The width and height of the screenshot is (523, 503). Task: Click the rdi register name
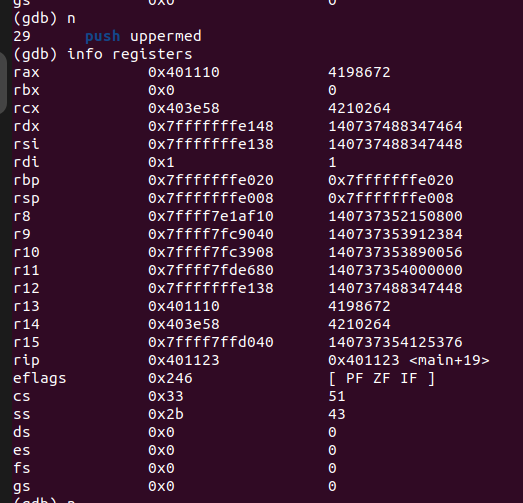click(26, 162)
